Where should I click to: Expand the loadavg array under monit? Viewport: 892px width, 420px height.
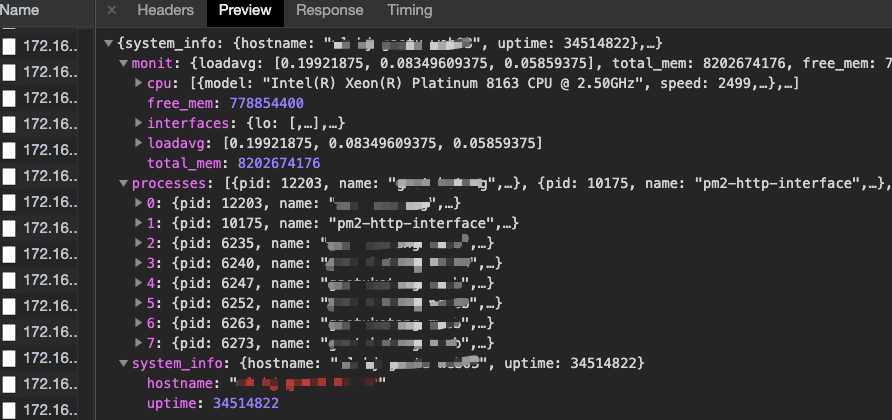tap(138, 143)
